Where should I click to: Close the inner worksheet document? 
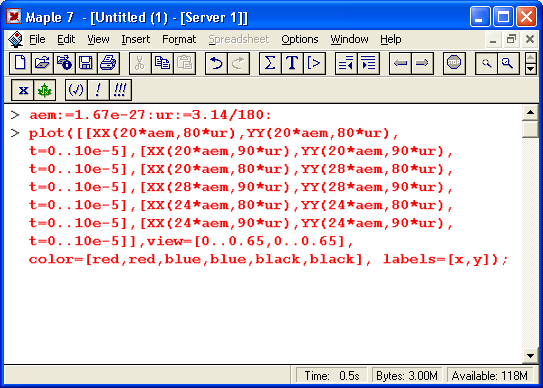click(x=530, y=39)
